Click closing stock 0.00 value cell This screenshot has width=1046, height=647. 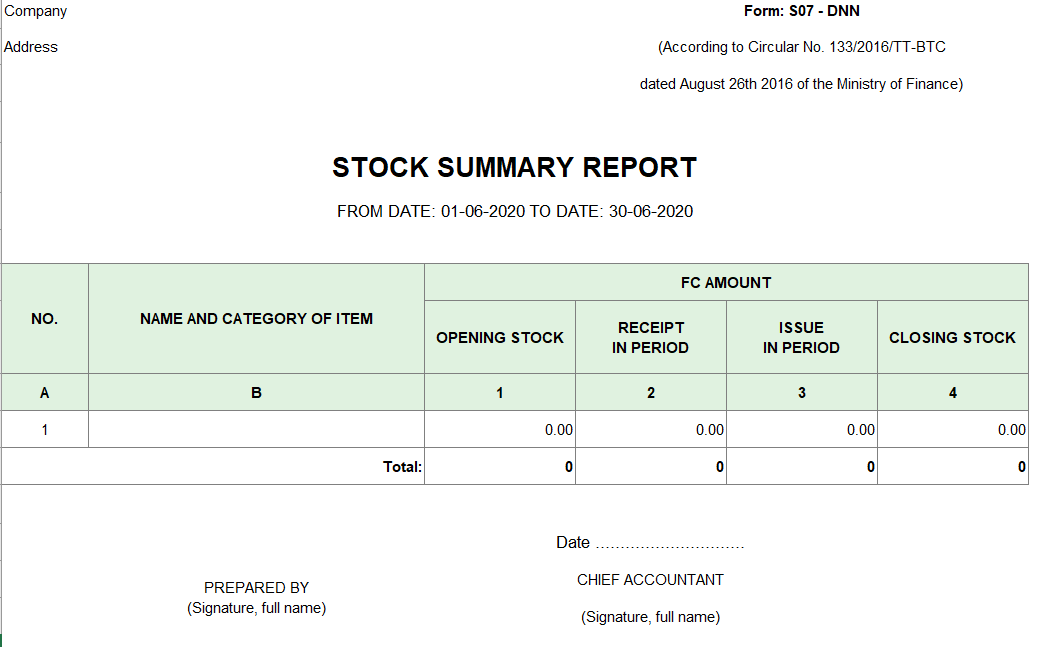click(x=953, y=430)
